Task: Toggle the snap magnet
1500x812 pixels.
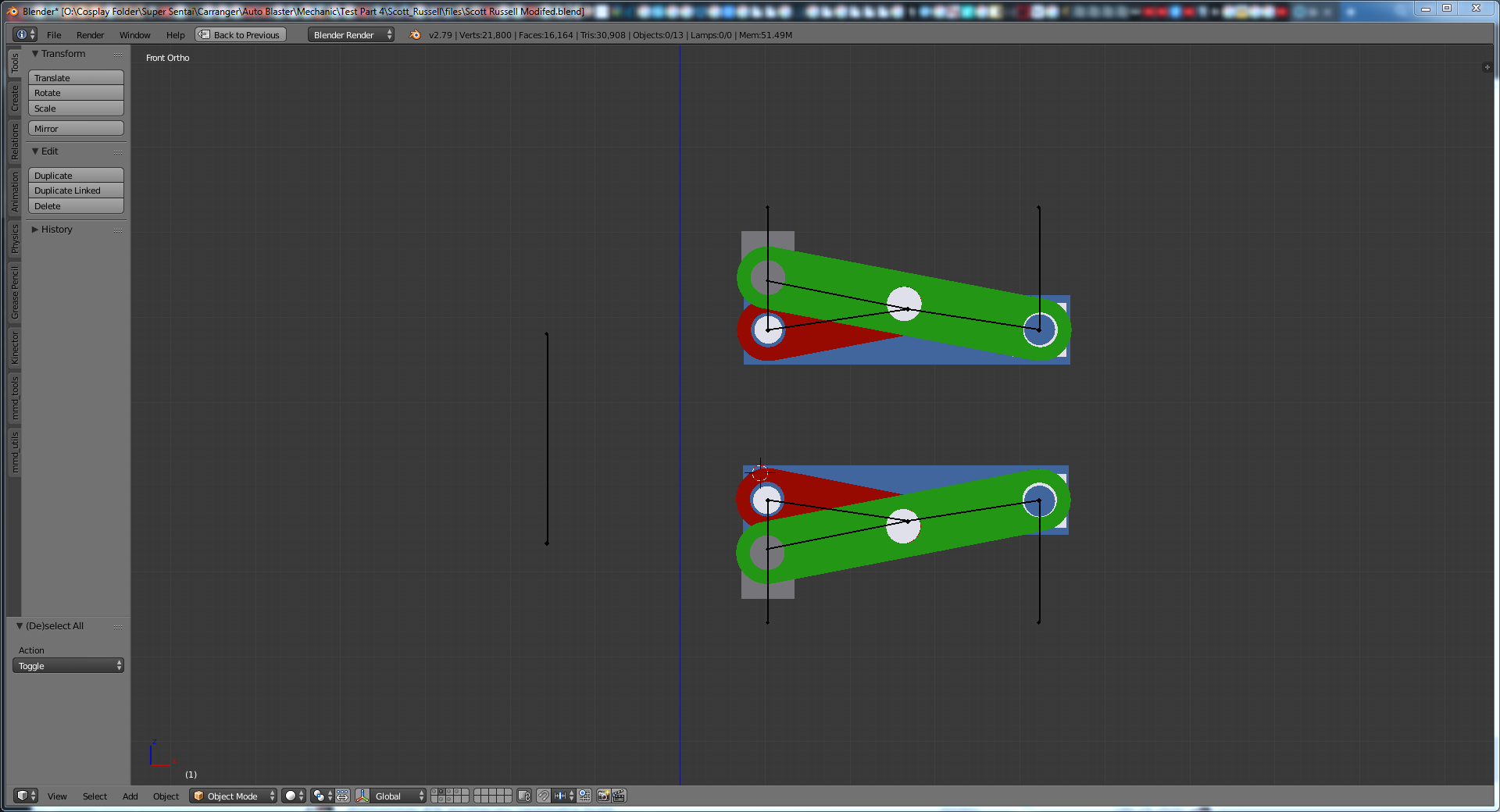Action: [544, 796]
